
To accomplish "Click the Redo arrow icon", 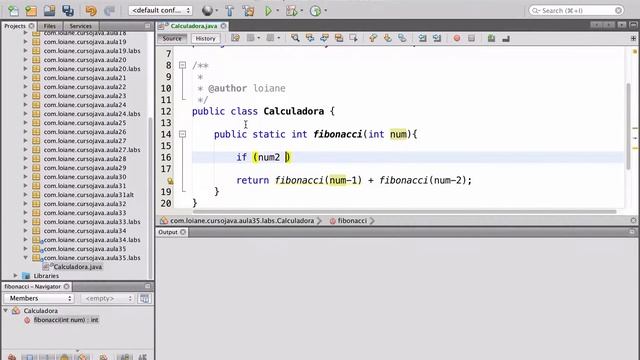I will pyautogui.click(x=109, y=11).
